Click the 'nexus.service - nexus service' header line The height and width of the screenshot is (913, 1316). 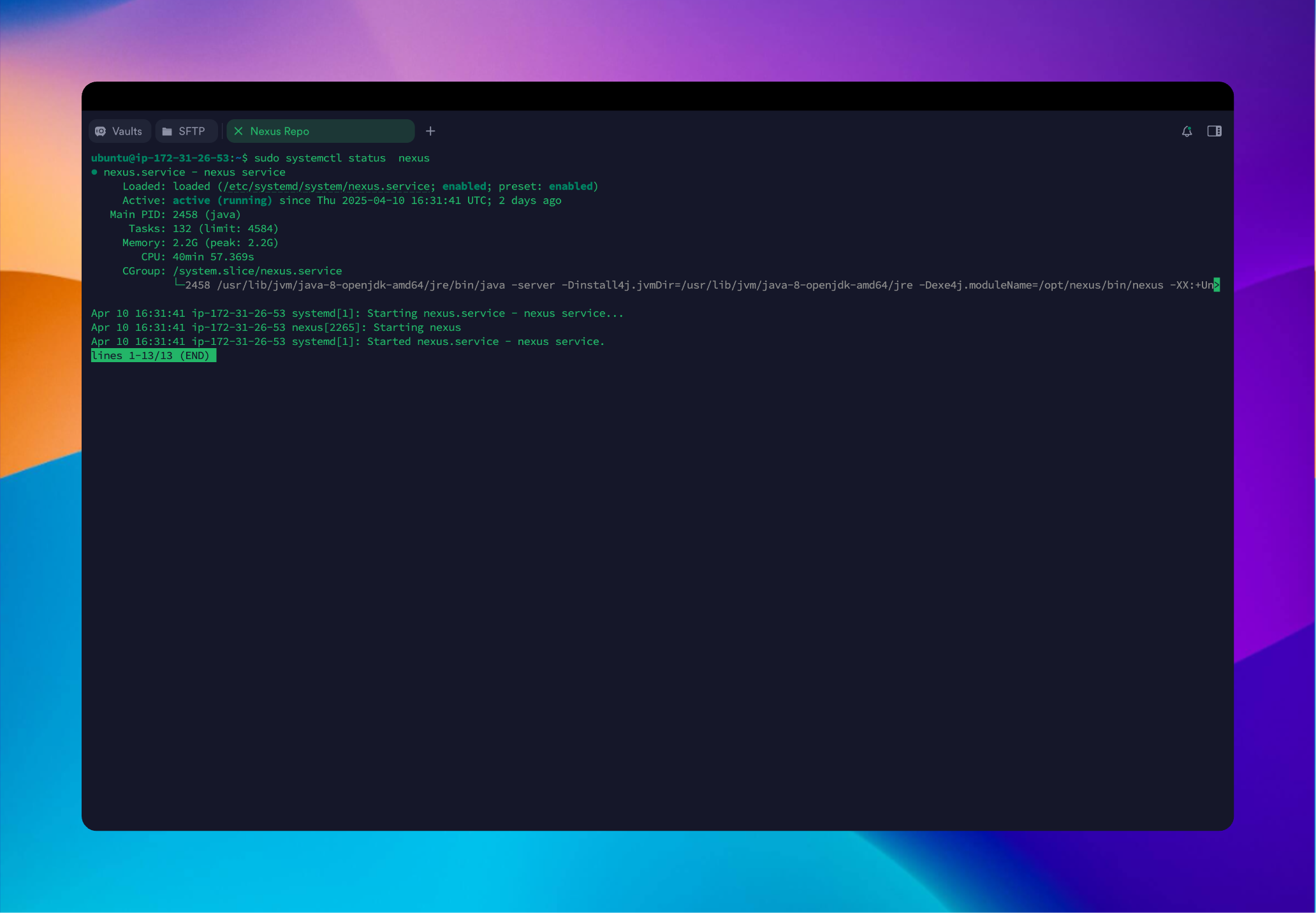pyautogui.click(x=194, y=172)
